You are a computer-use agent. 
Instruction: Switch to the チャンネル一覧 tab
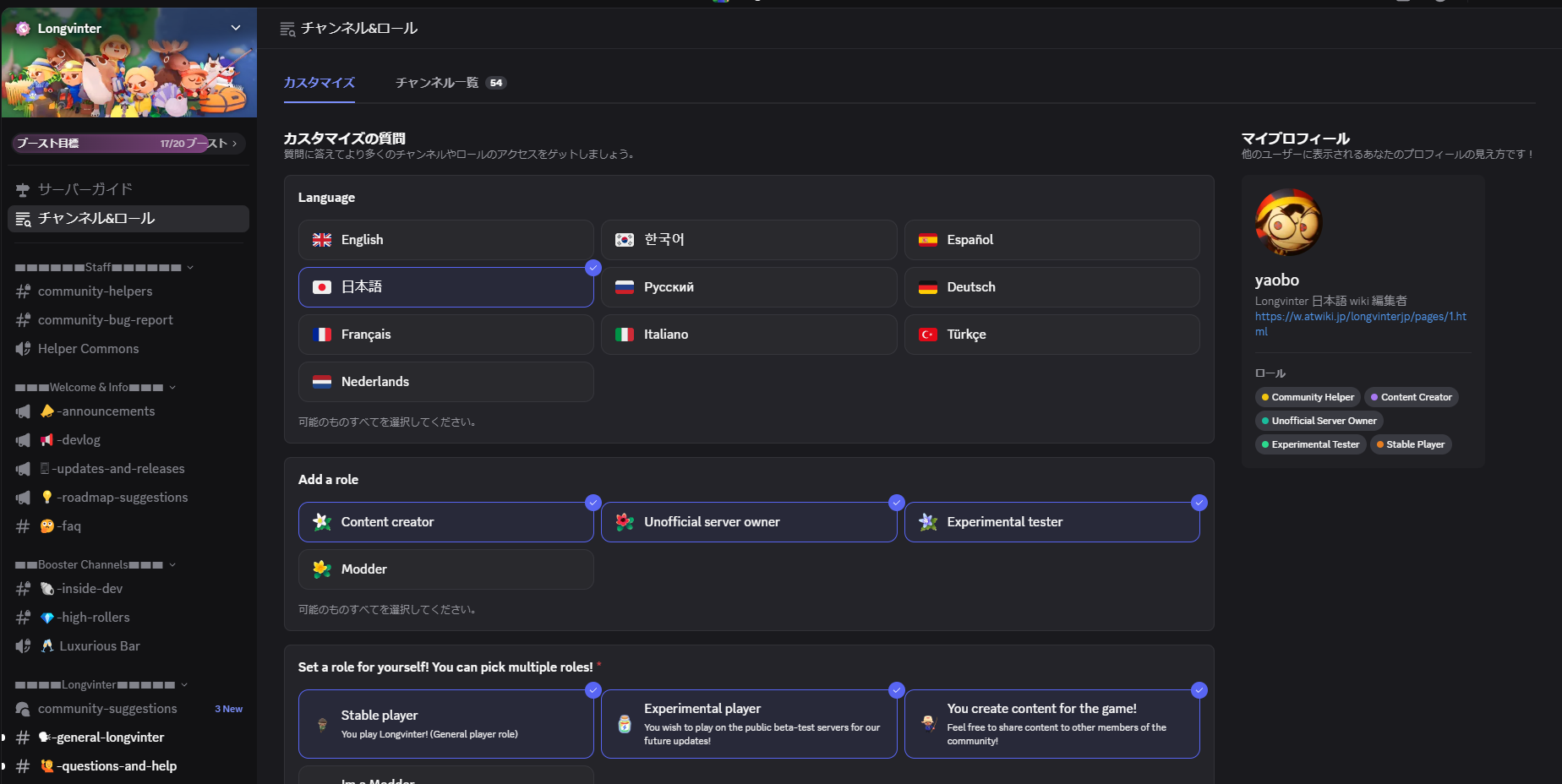pos(451,83)
